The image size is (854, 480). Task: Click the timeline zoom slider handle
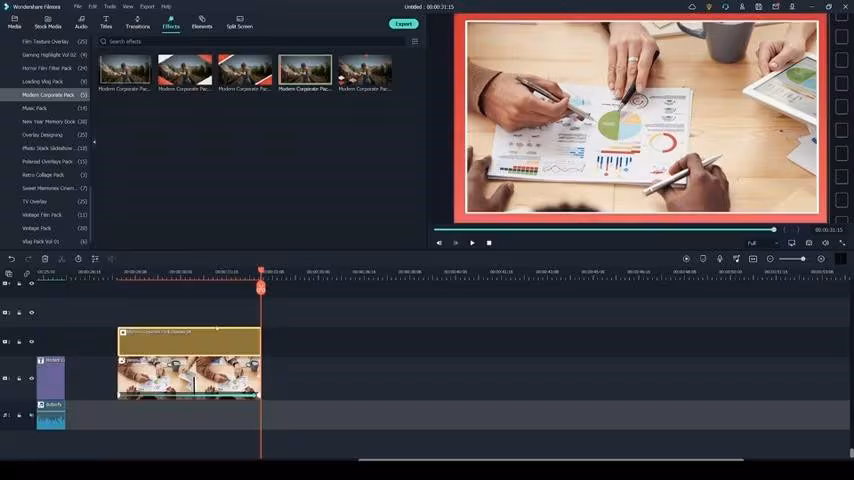click(803, 259)
